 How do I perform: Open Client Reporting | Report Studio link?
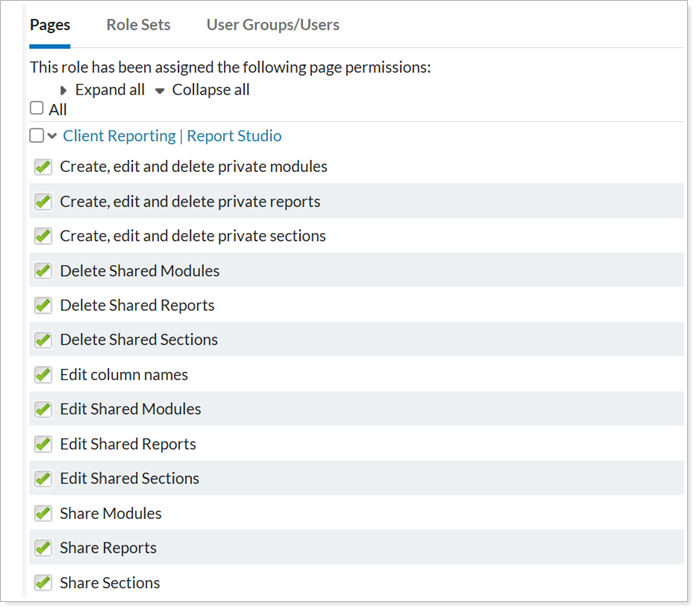pyautogui.click(x=172, y=136)
